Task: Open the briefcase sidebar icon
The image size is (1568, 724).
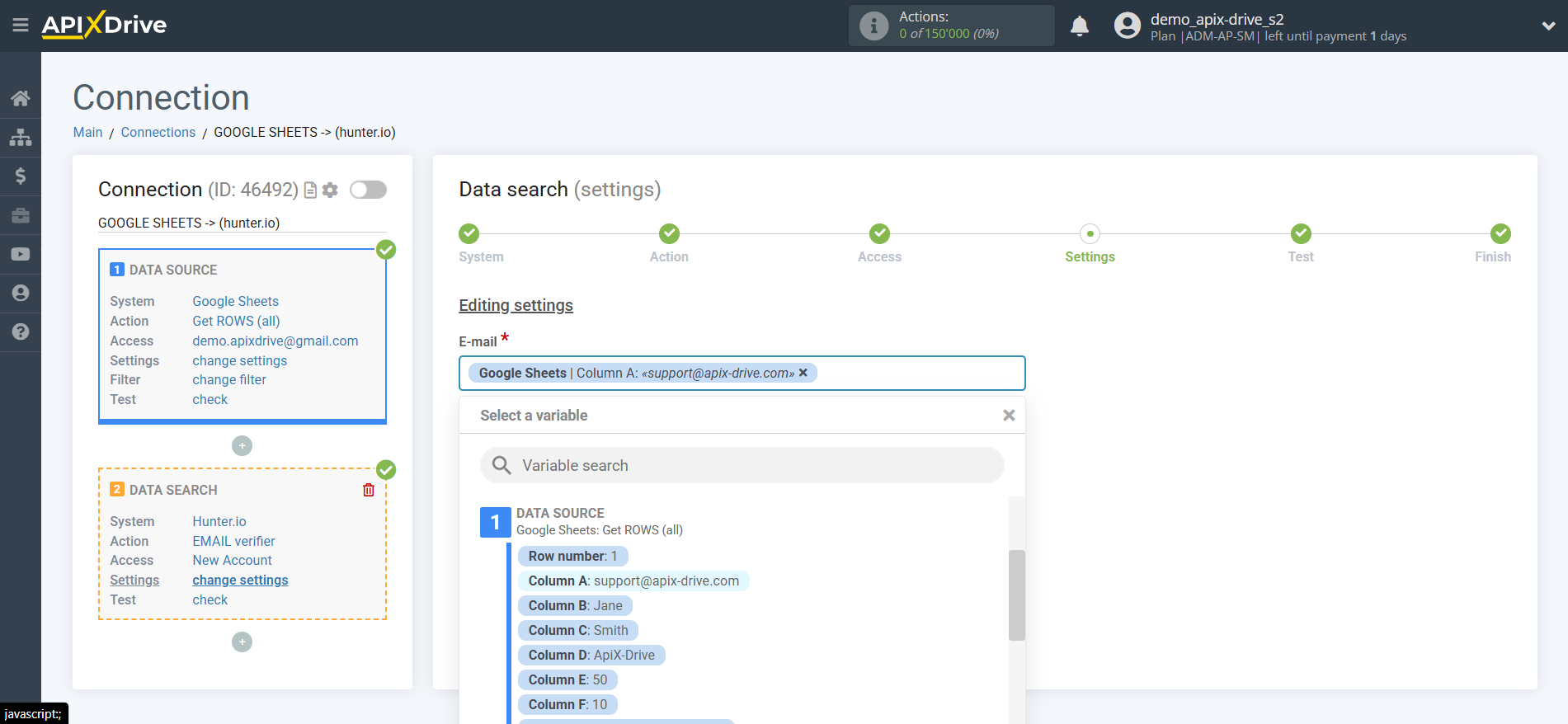Action: point(21,215)
